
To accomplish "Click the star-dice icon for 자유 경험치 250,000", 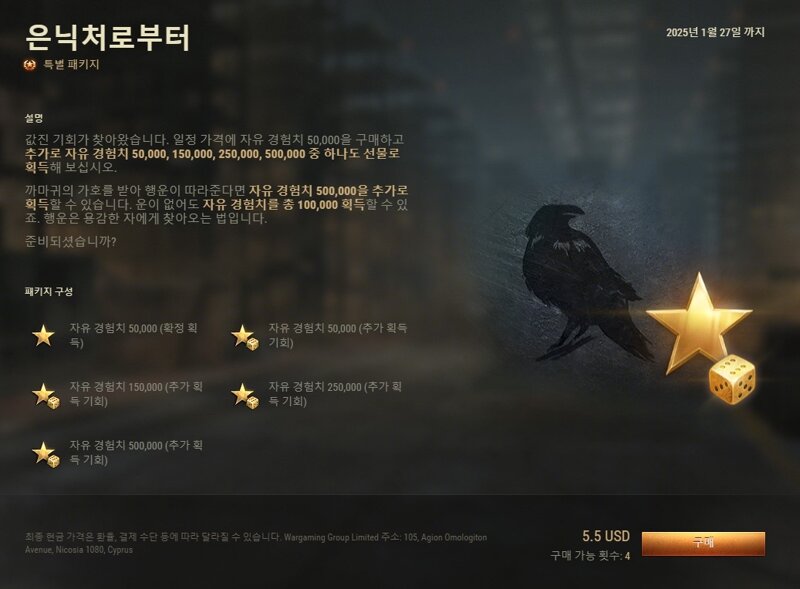I will tap(245, 396).
